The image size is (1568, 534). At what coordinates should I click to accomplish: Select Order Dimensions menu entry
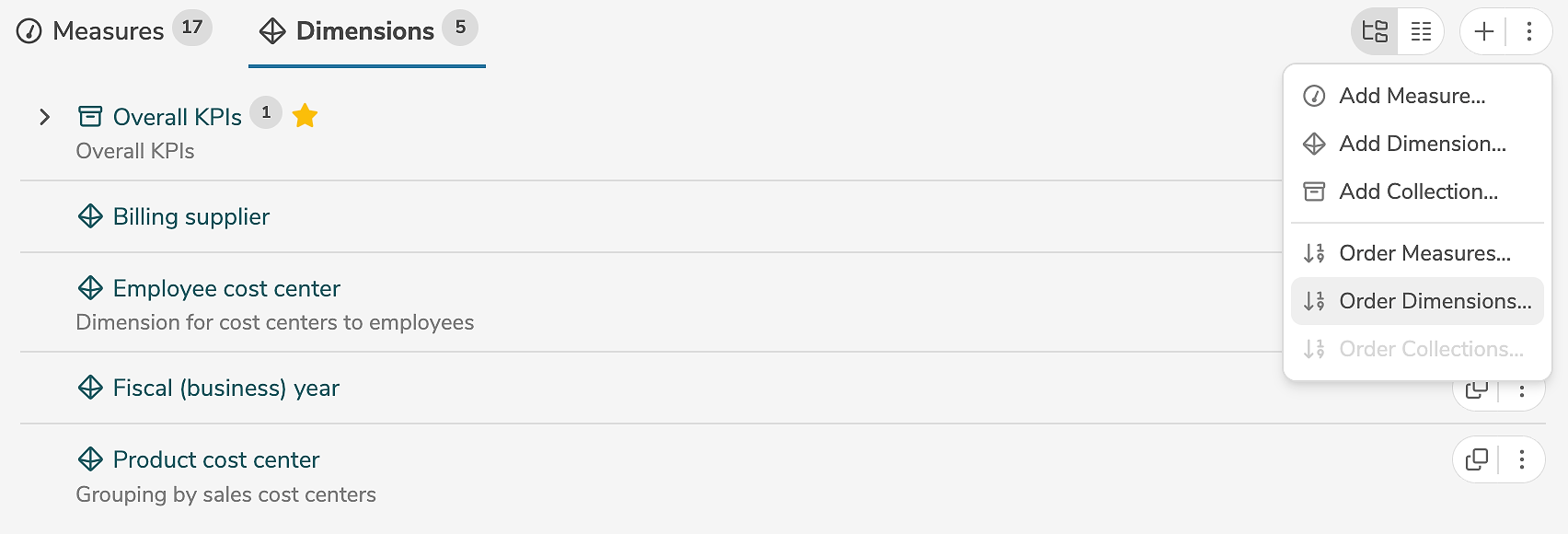click(1435, 301)
